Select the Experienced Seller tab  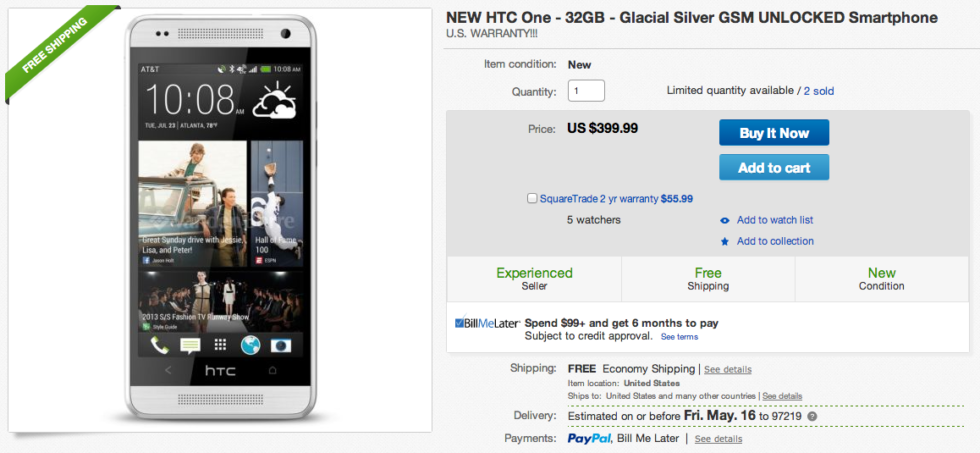[534, 279]
